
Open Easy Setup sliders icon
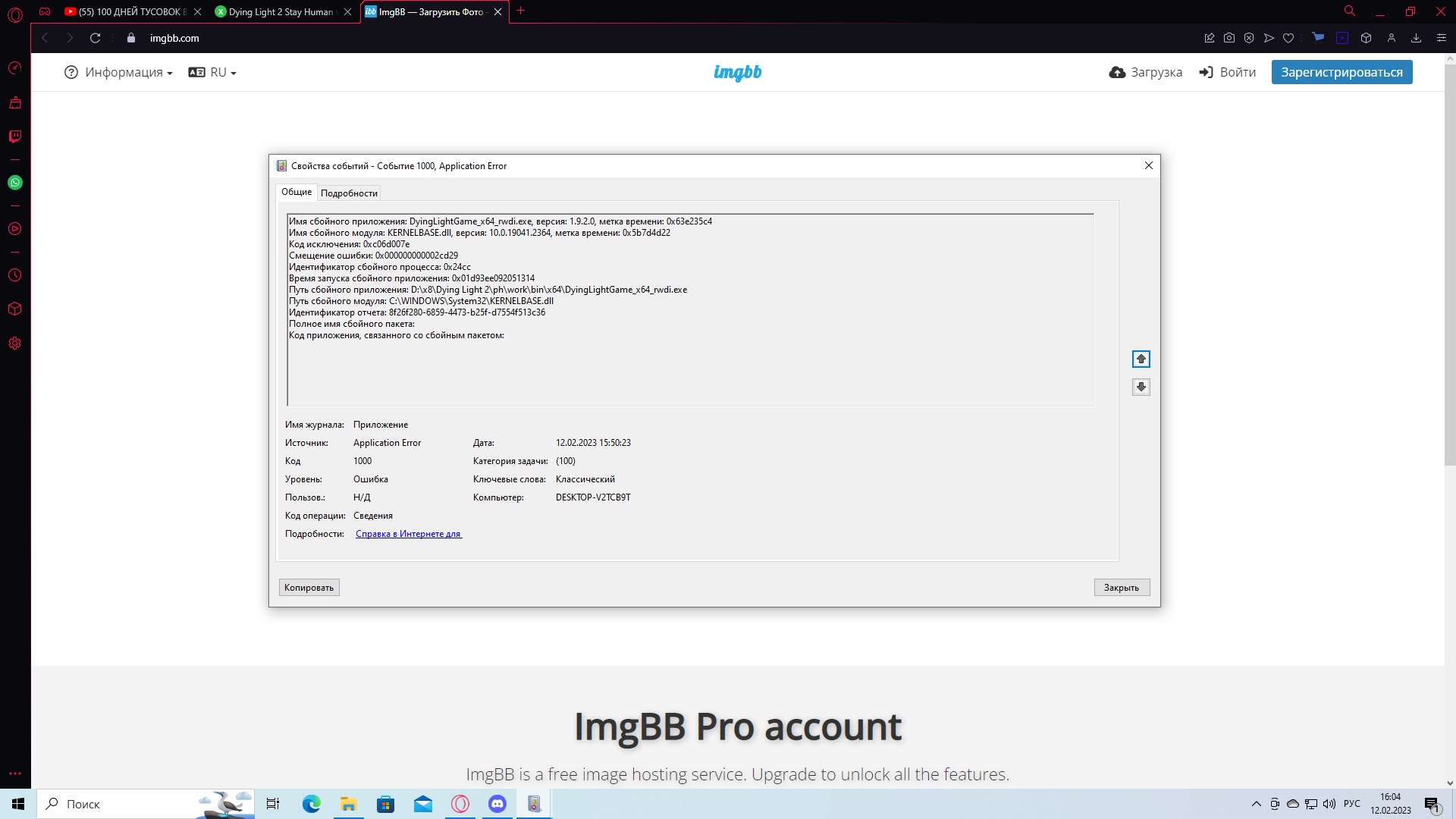[x=1442, y=38]
